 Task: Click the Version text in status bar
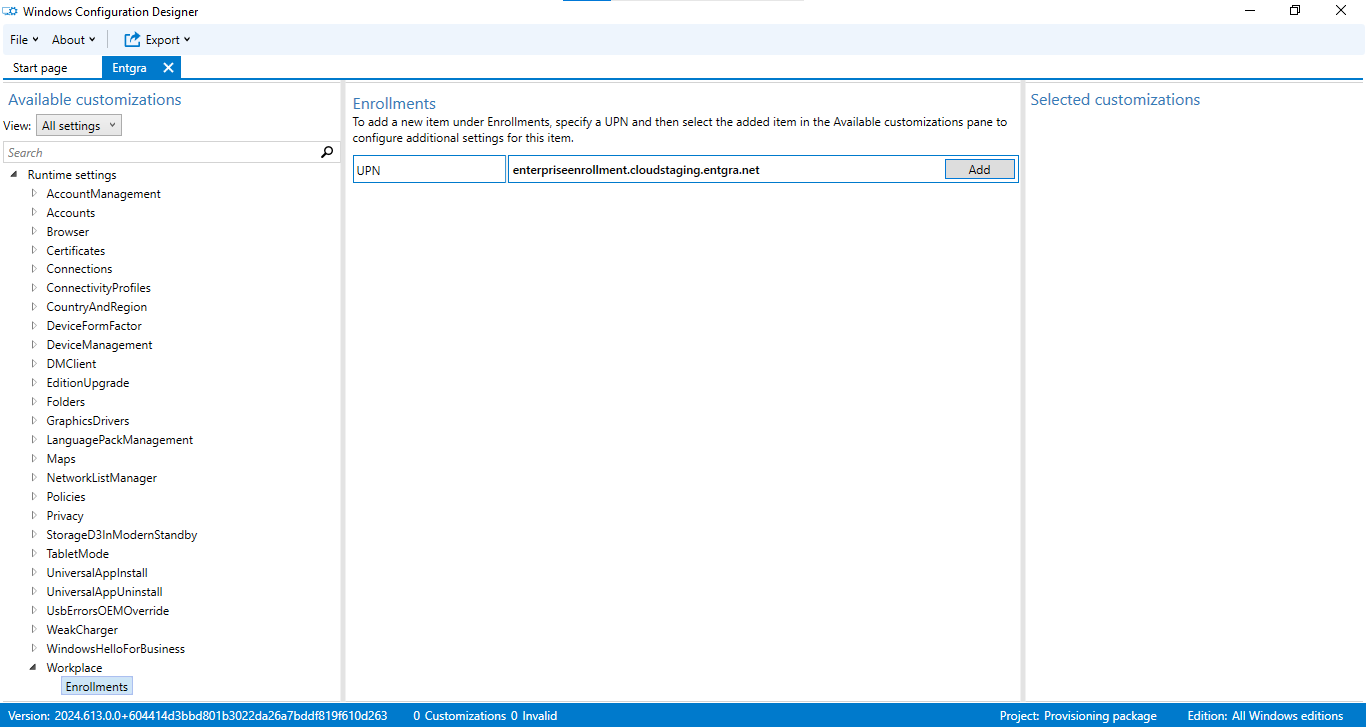click(198, 716)
